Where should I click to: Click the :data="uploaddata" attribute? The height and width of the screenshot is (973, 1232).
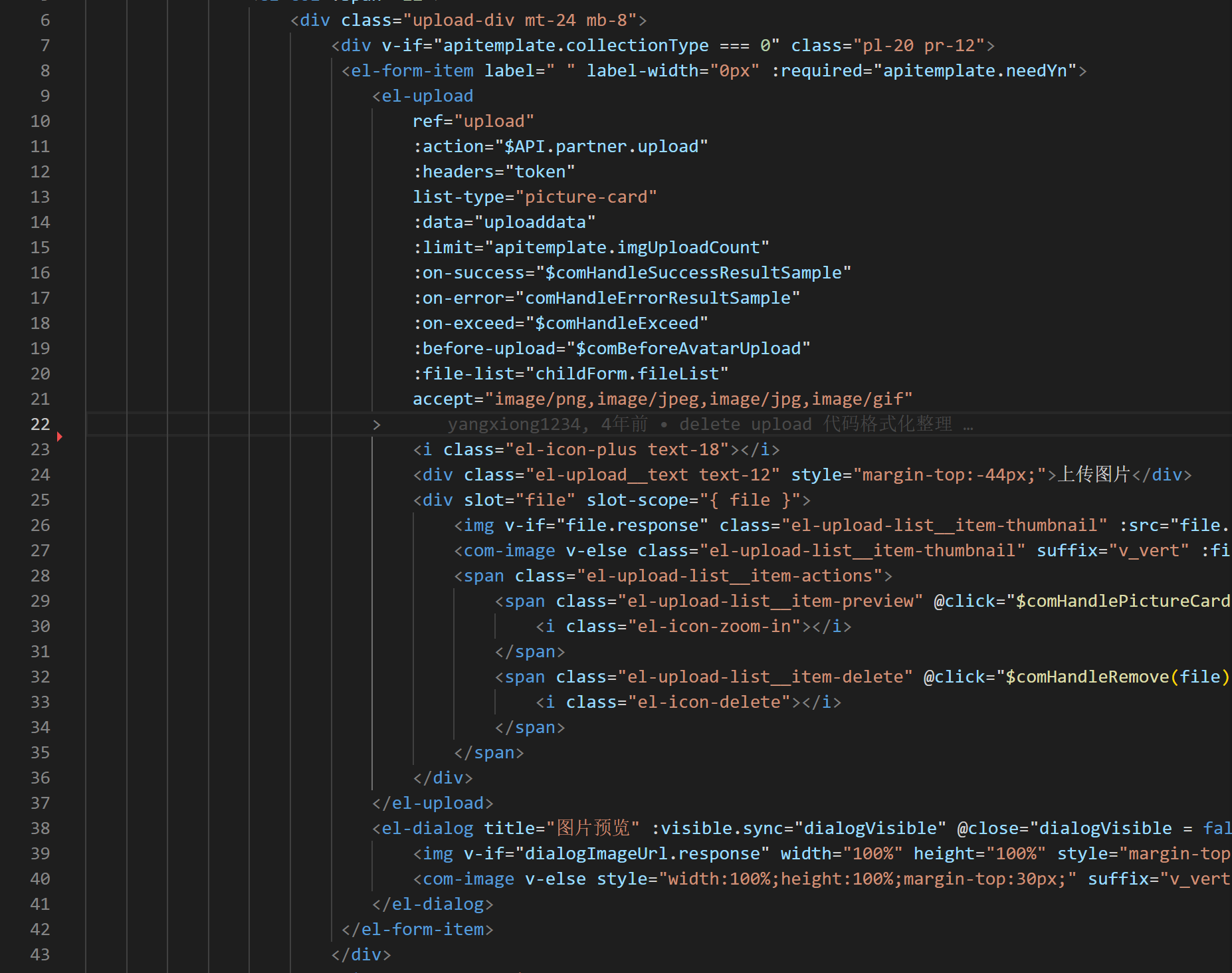[504, 222]
